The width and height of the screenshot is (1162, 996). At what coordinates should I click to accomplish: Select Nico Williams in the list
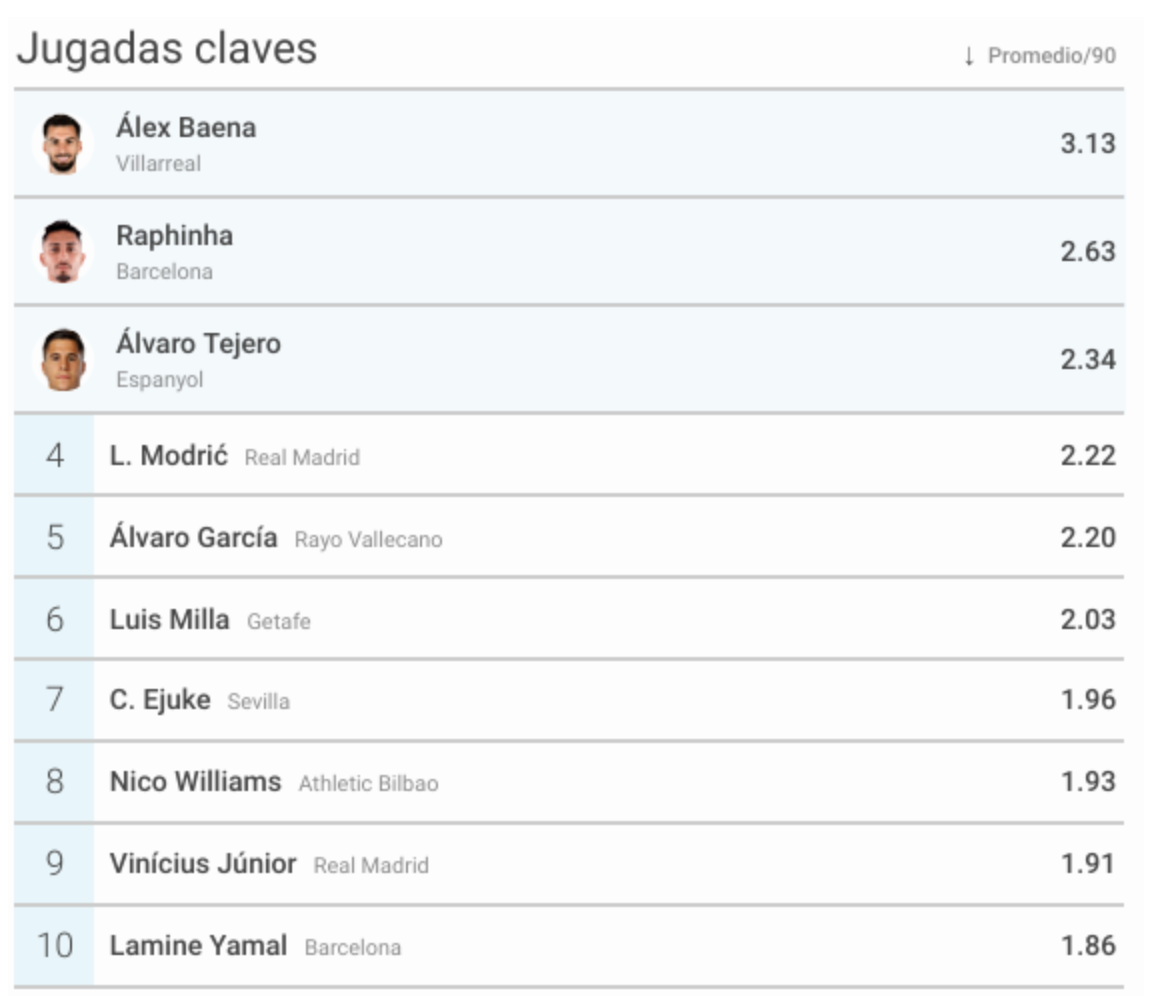pyautogui.click(x=196, y=782)
